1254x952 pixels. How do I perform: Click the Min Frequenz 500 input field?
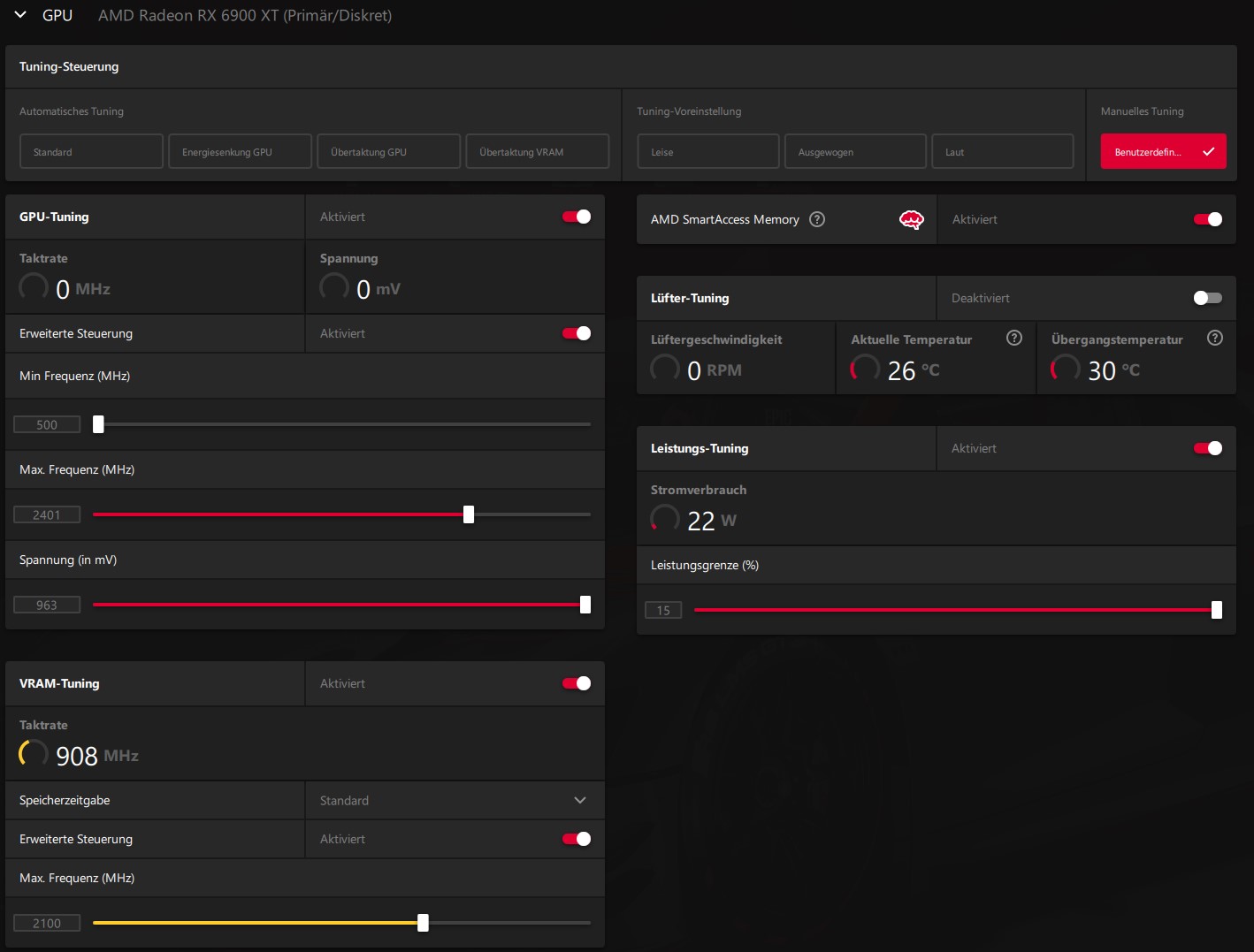(x=47, y=424)
